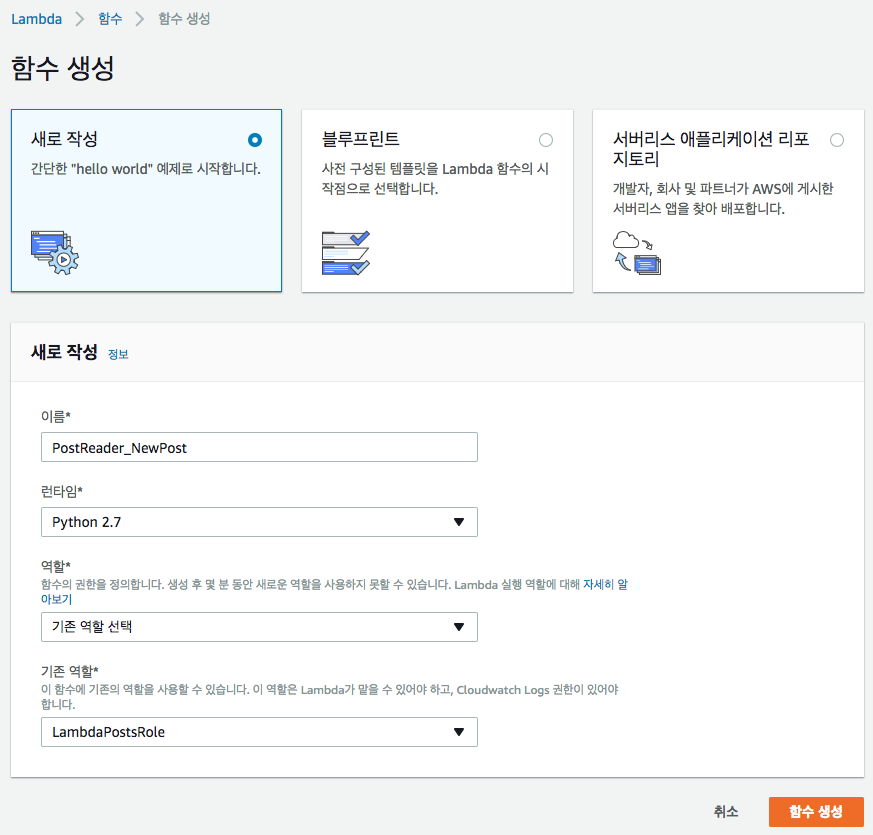The height and width of the screenshot is (835, 873).
Task: Go to Lambda breadcrumb link
Action: 37,19
